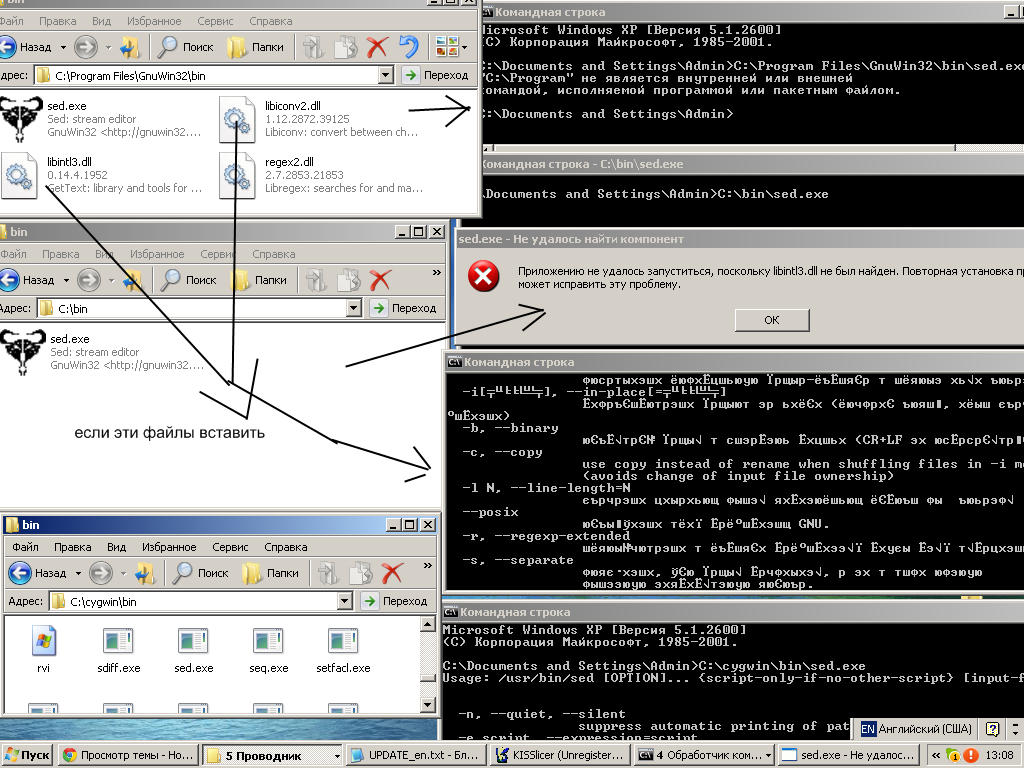Select the libiconv2.dll file
Viewport: 1024px width, 768px height.
236,119
